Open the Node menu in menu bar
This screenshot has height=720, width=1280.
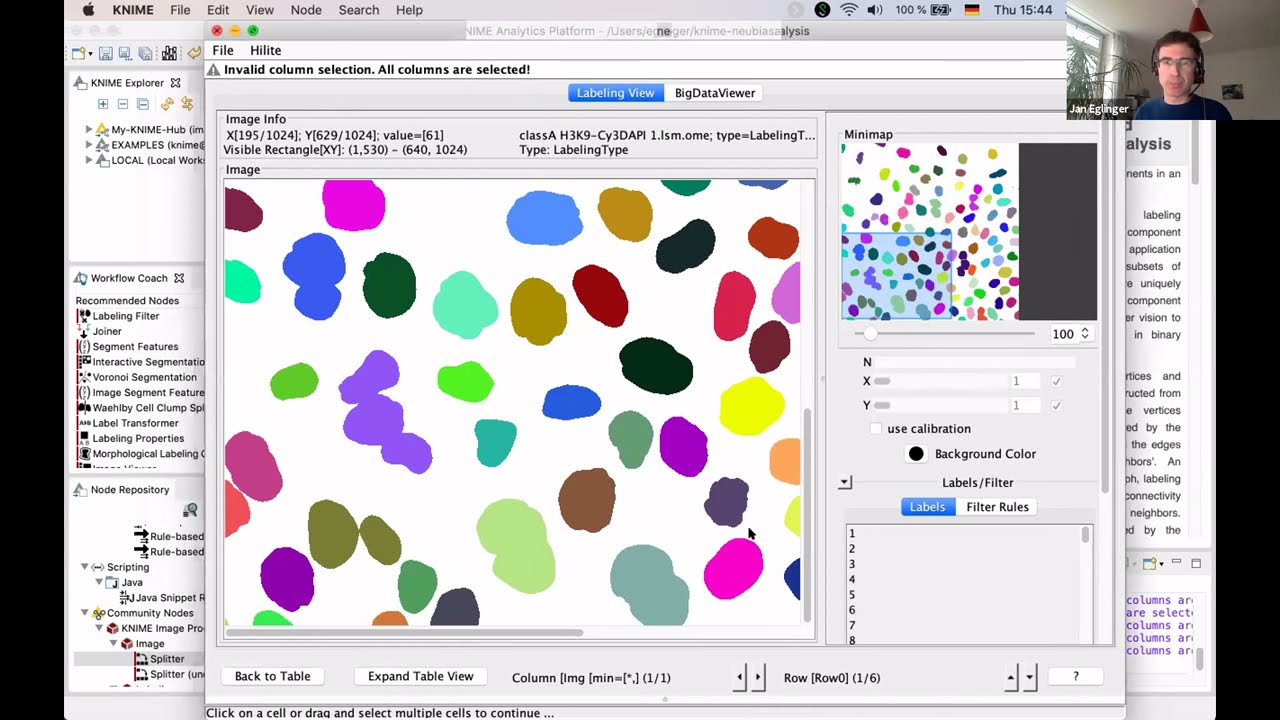coord(306,10)
